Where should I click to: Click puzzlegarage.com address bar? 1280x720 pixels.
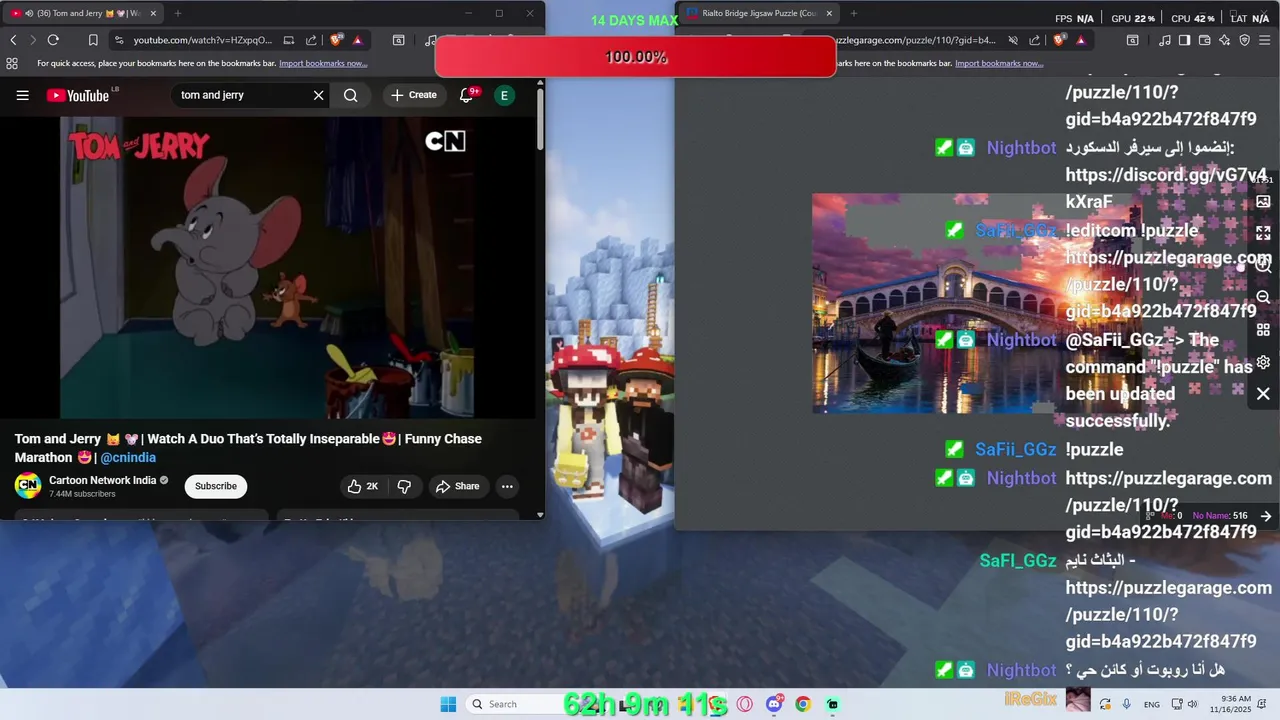(915, 40)
